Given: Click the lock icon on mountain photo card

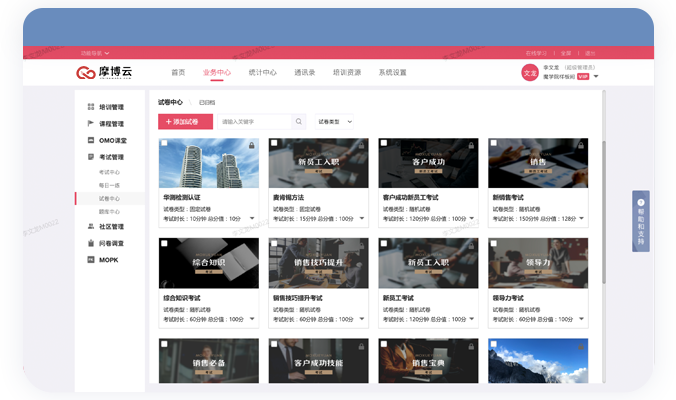Looking at the screenshot, I should [581, 346].
